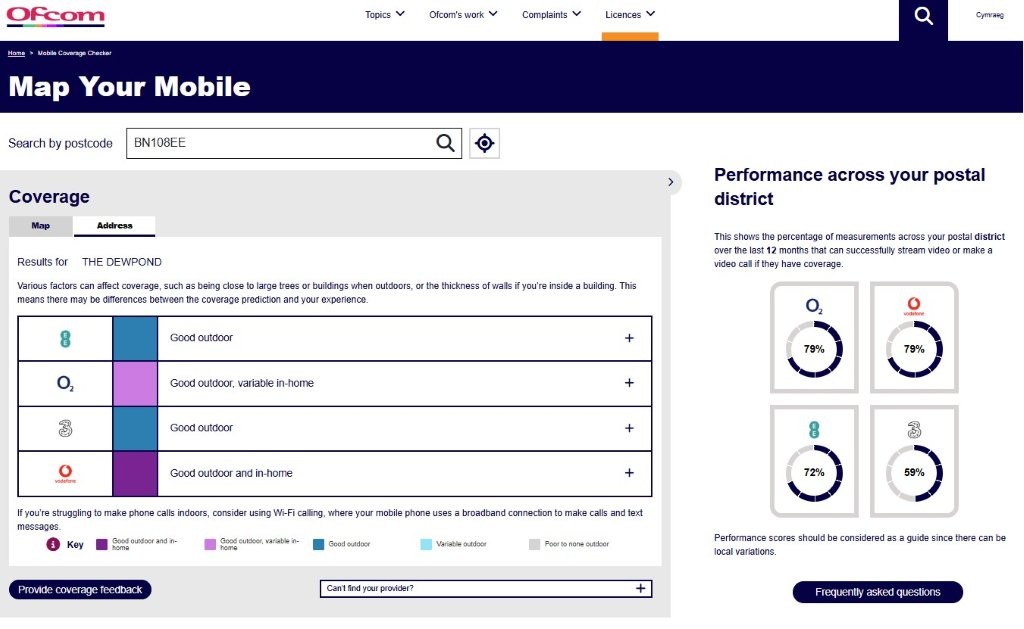Switch to the Map tab
This screenshot has width=1024, height=629.
41,226
